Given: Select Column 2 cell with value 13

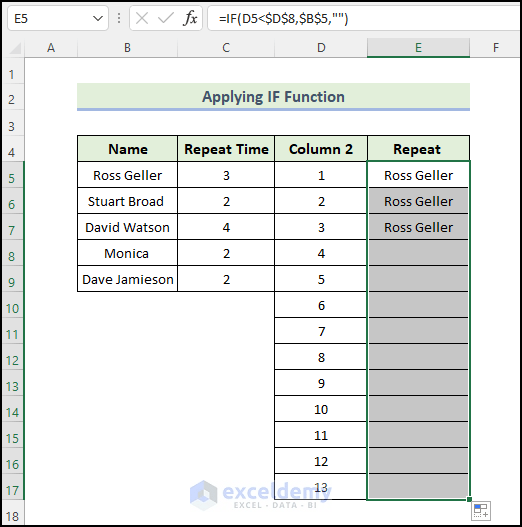Looking at the screenshot, I should tap(321, 487).
